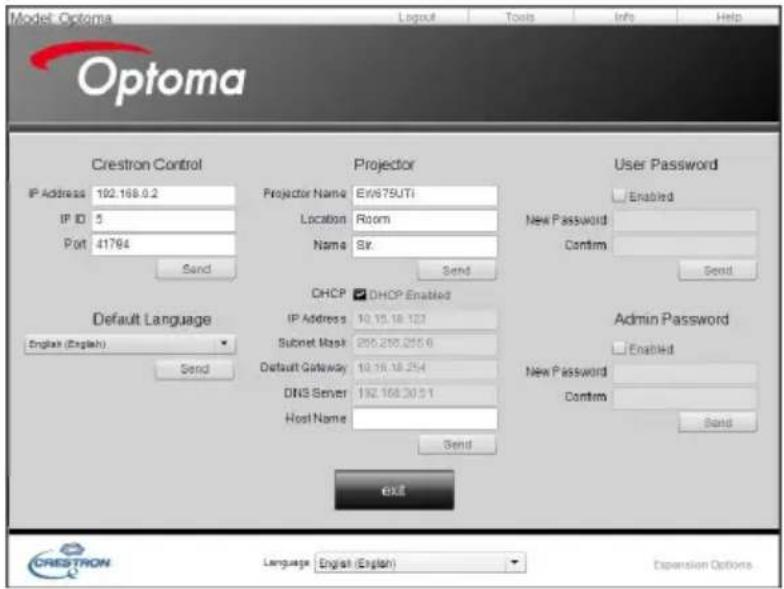Open the Help tab
The image size is (784, 589).
point(728,18)
